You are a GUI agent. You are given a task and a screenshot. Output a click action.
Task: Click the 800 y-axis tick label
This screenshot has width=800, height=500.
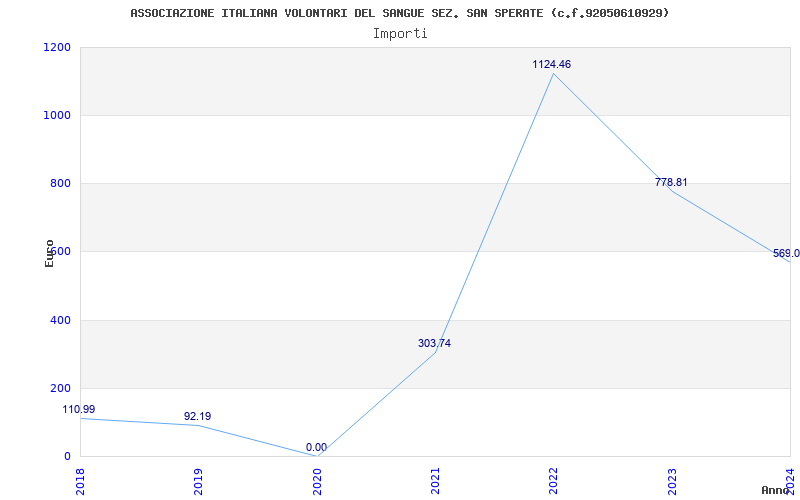click(x=60, y=184)
